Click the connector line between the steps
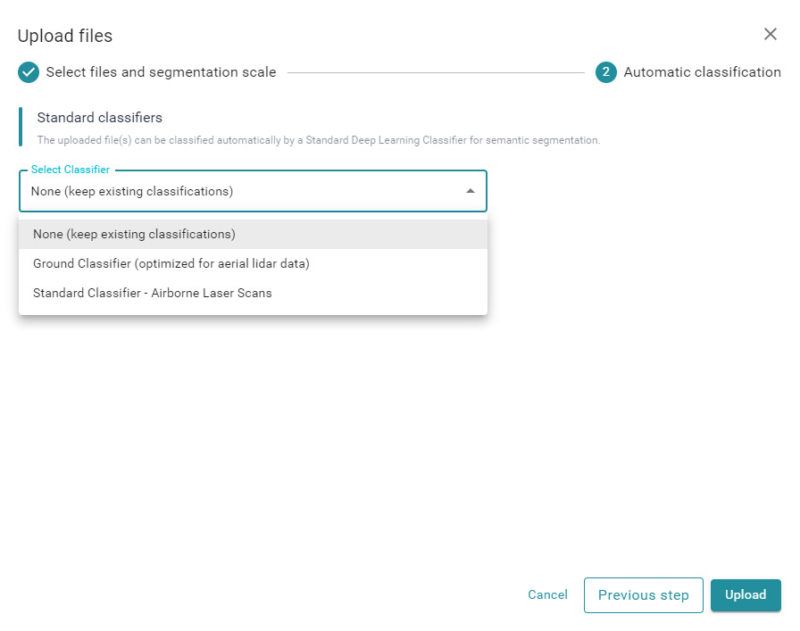 click(x=435, y=72)
